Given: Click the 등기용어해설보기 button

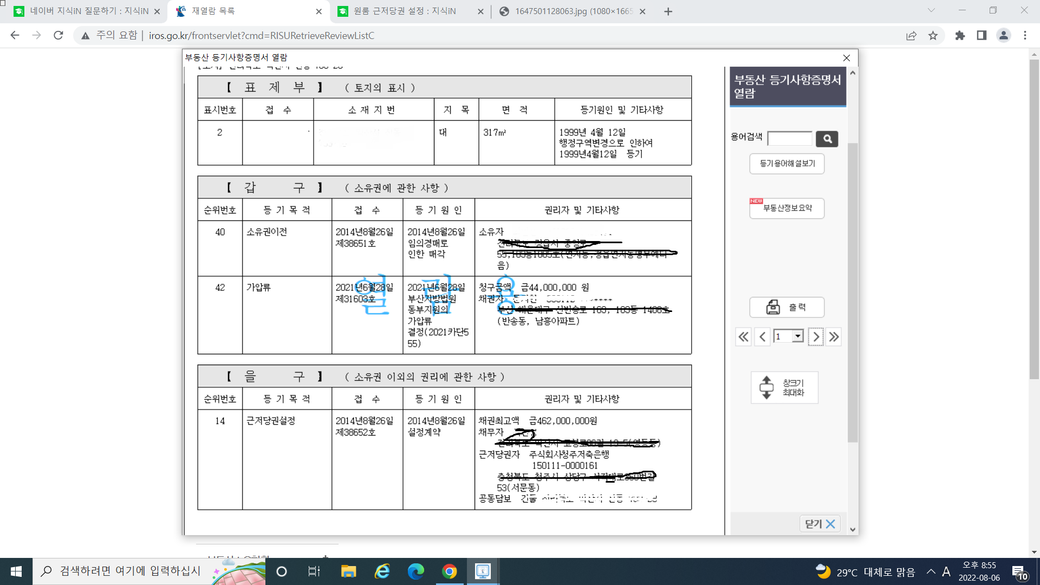Looking at the screenshot, I should (x=787, y=163).
